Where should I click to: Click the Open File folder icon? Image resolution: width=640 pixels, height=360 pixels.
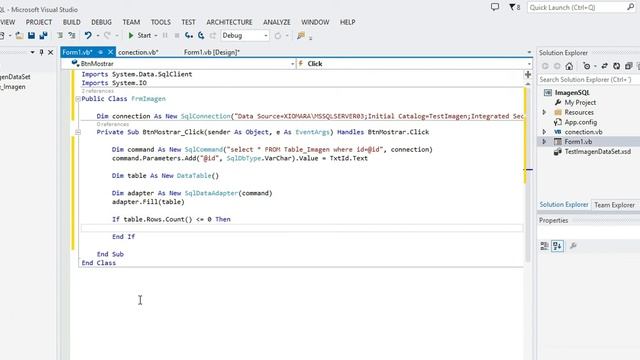click(19, 36)
